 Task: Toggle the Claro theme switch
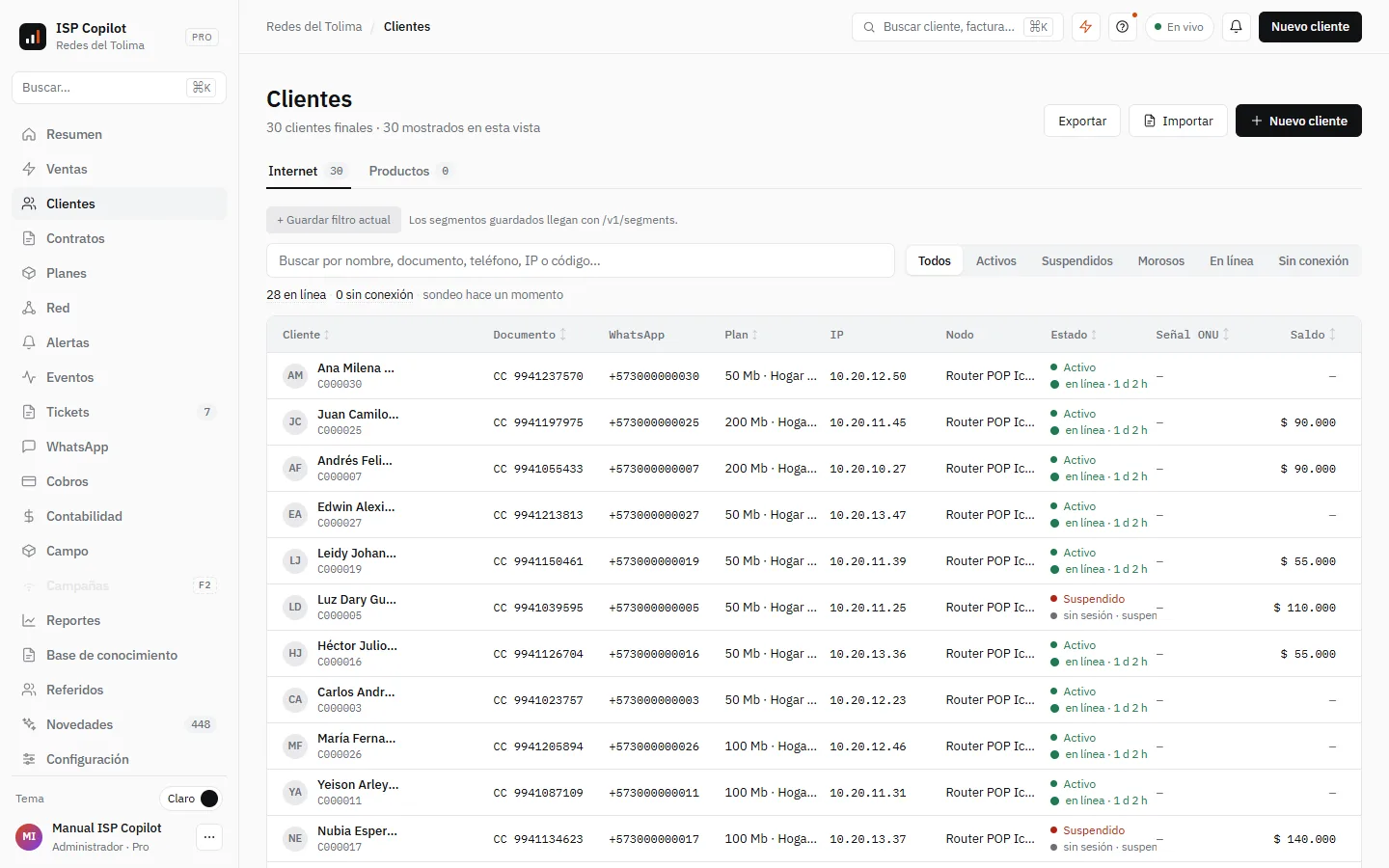[192, 799]
